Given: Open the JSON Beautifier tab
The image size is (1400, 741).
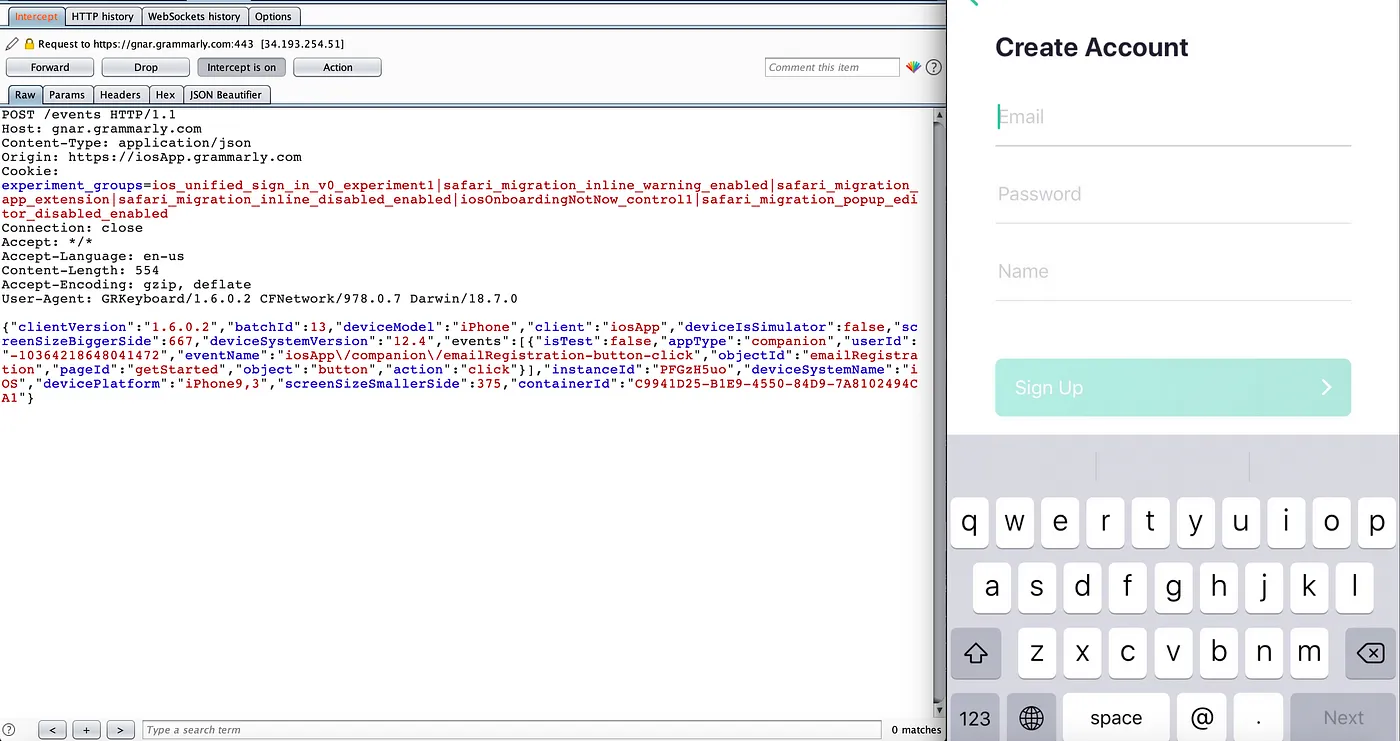Looking at the screenshot, I should [x=226, y=95].
